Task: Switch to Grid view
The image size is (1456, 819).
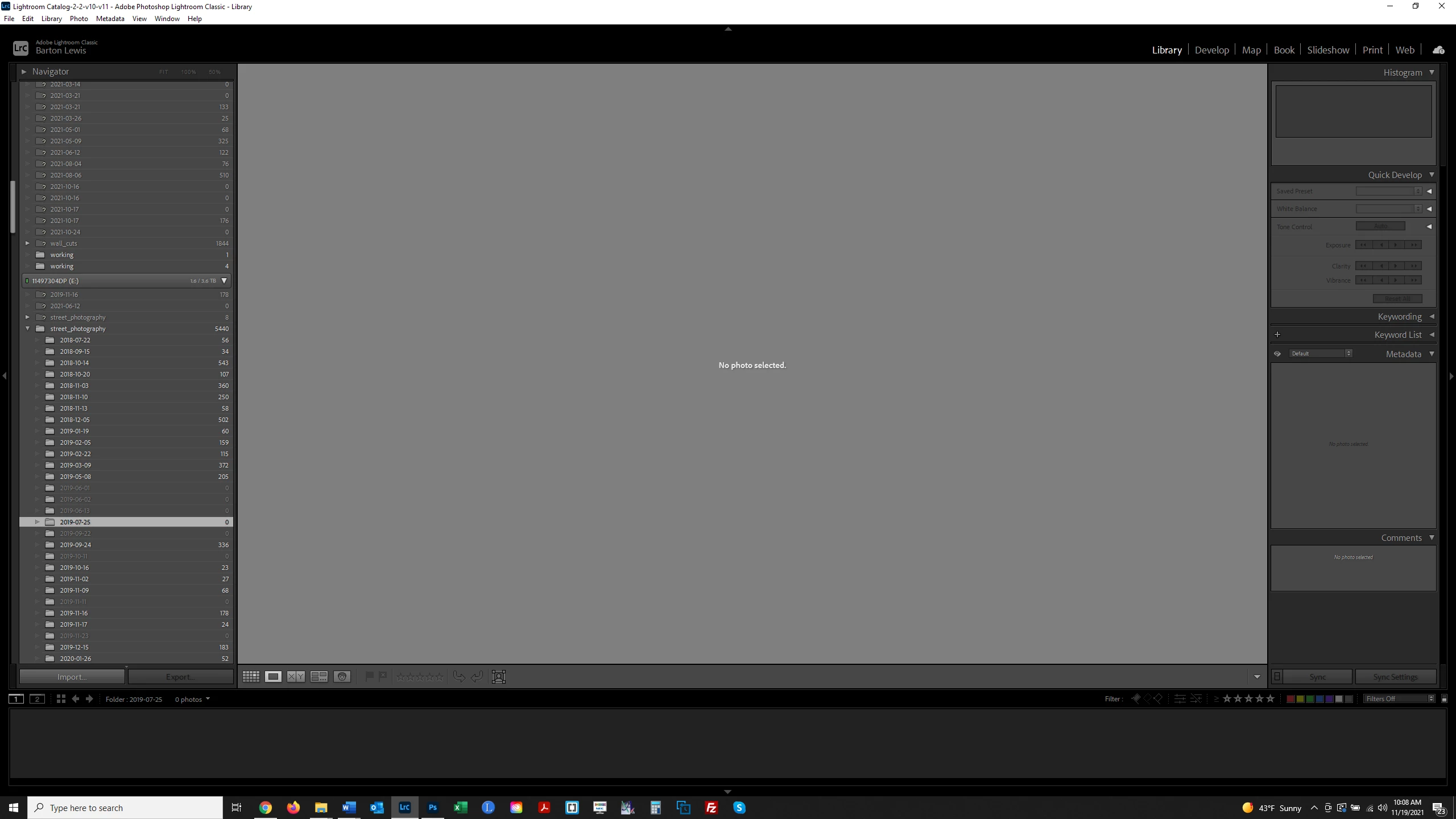Action: coord(251,676)
